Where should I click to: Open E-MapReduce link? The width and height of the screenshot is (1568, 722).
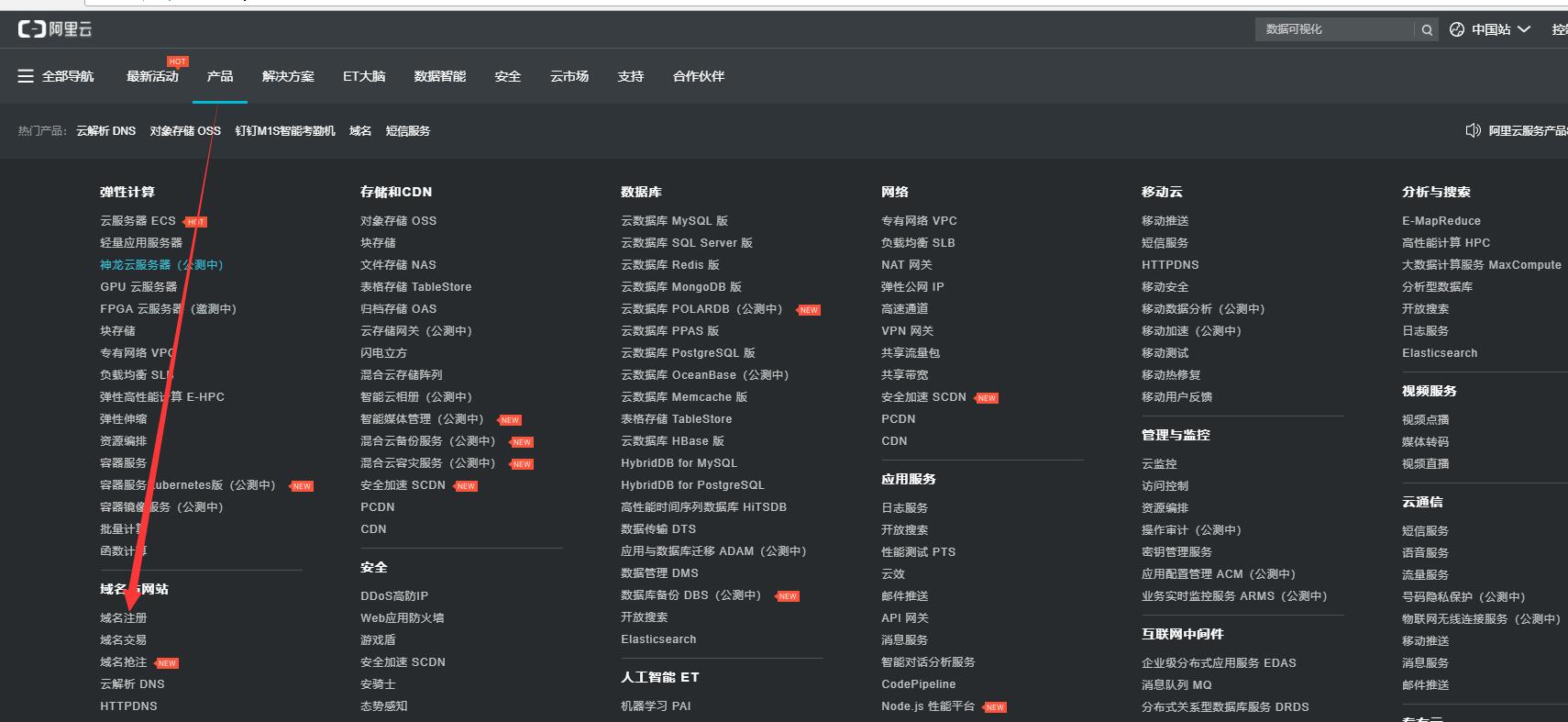(x=1441, y=221)
